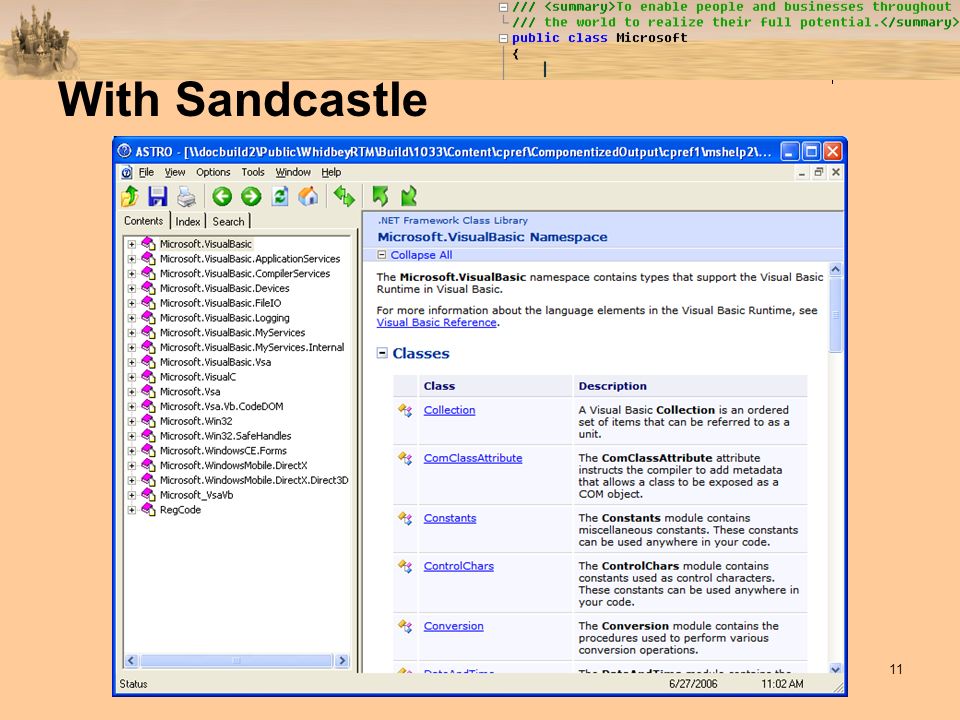Click the topic pane scroll-down arrow
Screen dimensions: 960x720
[x=835, y=669]
